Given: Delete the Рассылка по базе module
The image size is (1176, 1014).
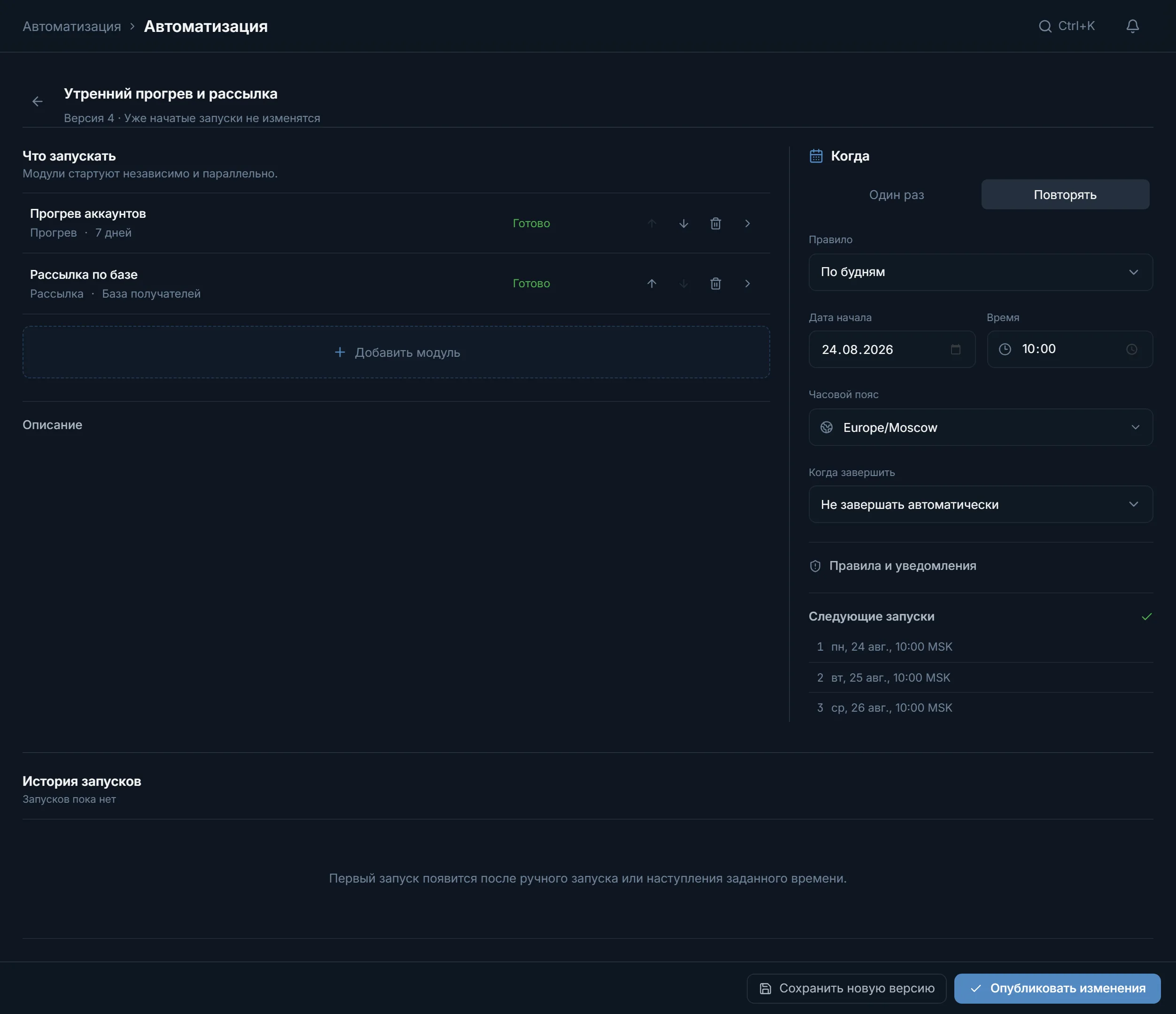Looking at the screenshot, I should (x=715, y=284).
